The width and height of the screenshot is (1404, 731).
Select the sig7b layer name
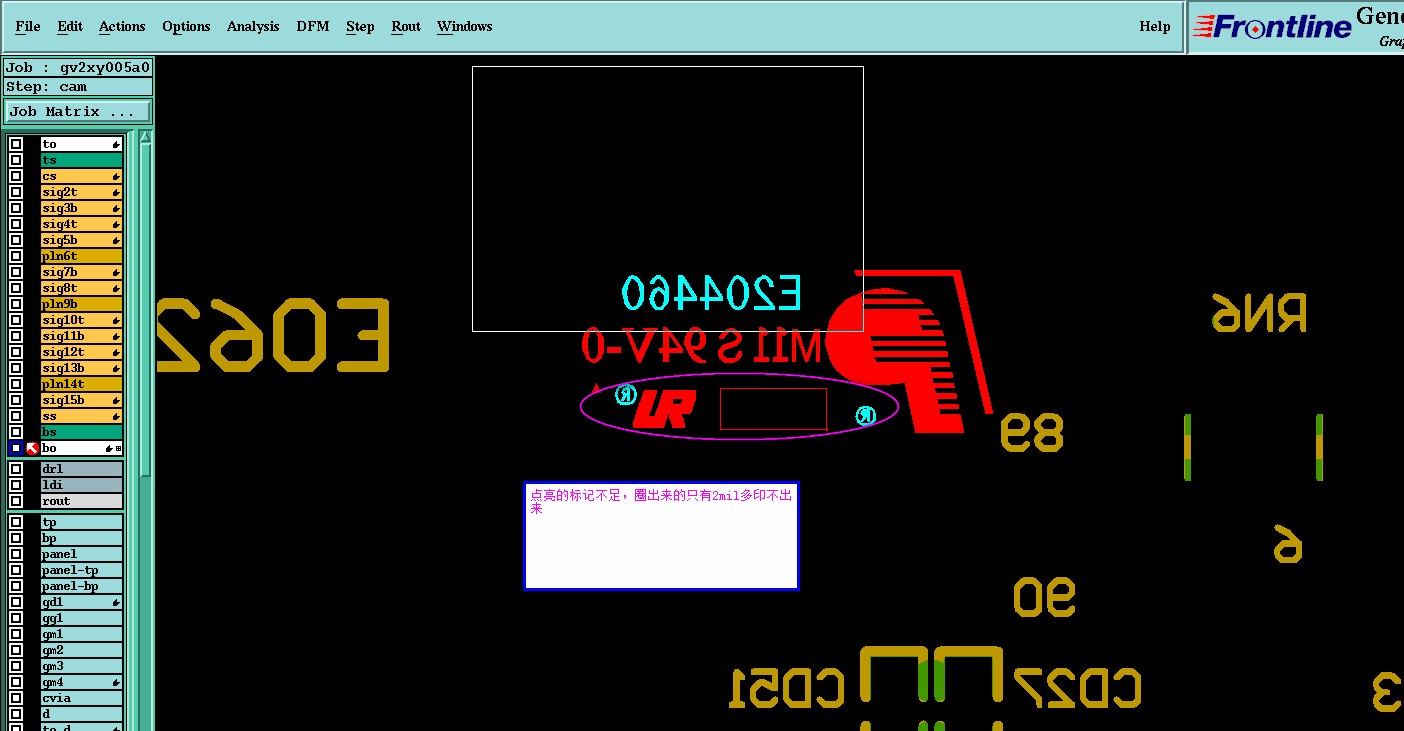click(x=81, y=272)
